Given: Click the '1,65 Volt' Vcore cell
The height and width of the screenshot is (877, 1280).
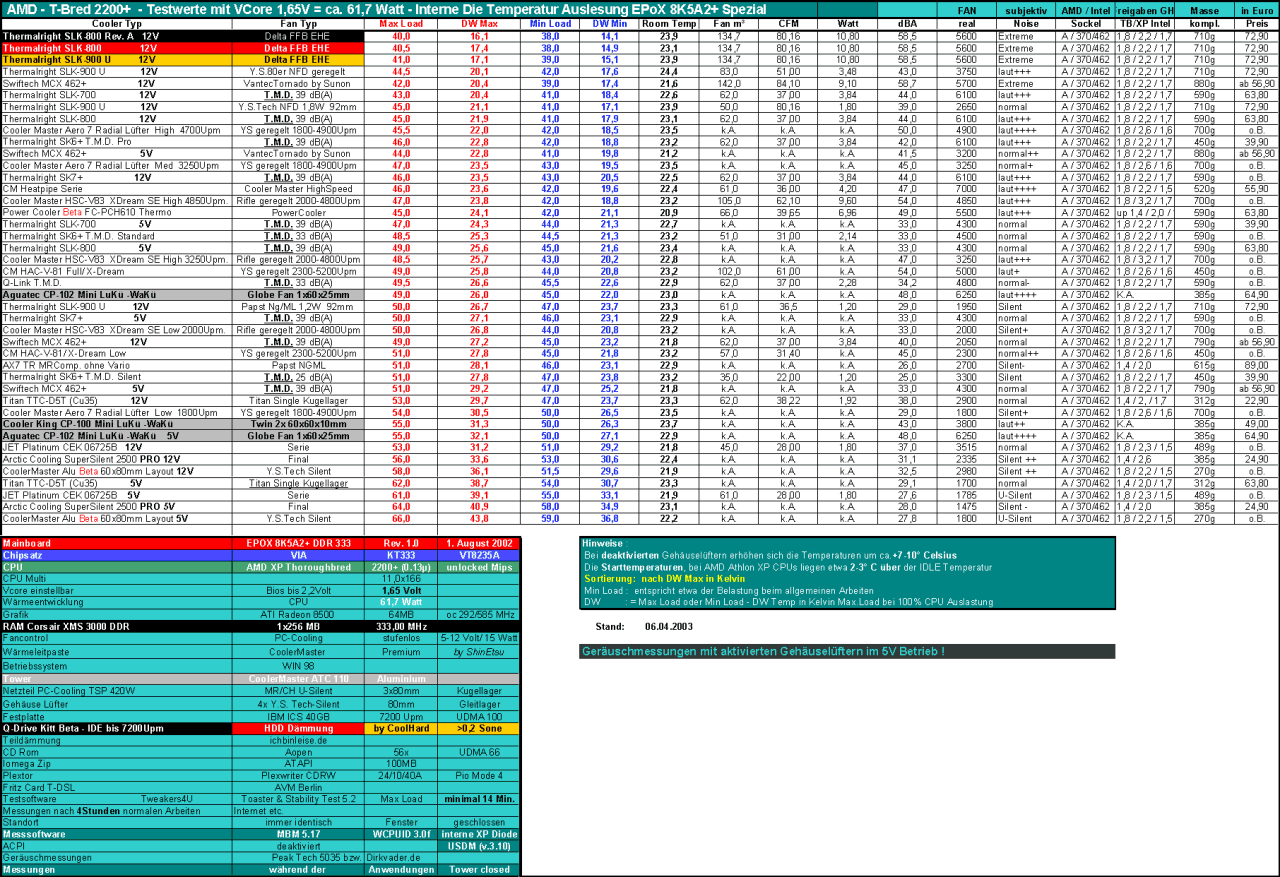Looking at the screenshot, I should (401, 590).
